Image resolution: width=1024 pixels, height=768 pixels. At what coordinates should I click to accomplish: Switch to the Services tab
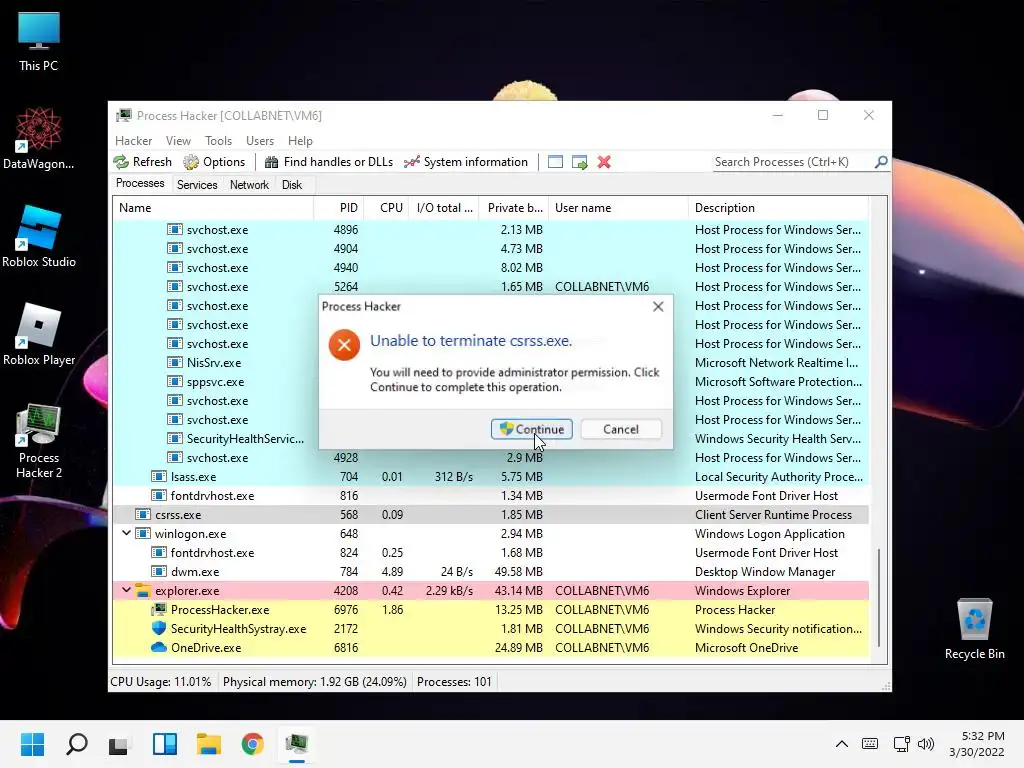[197, 185]
